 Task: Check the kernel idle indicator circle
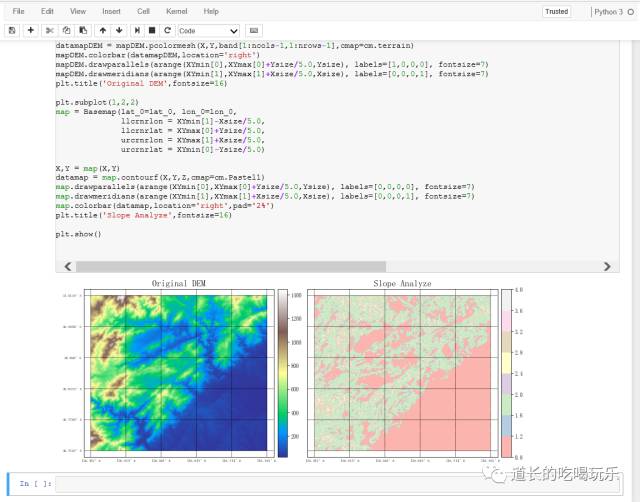tap(631, 12)
